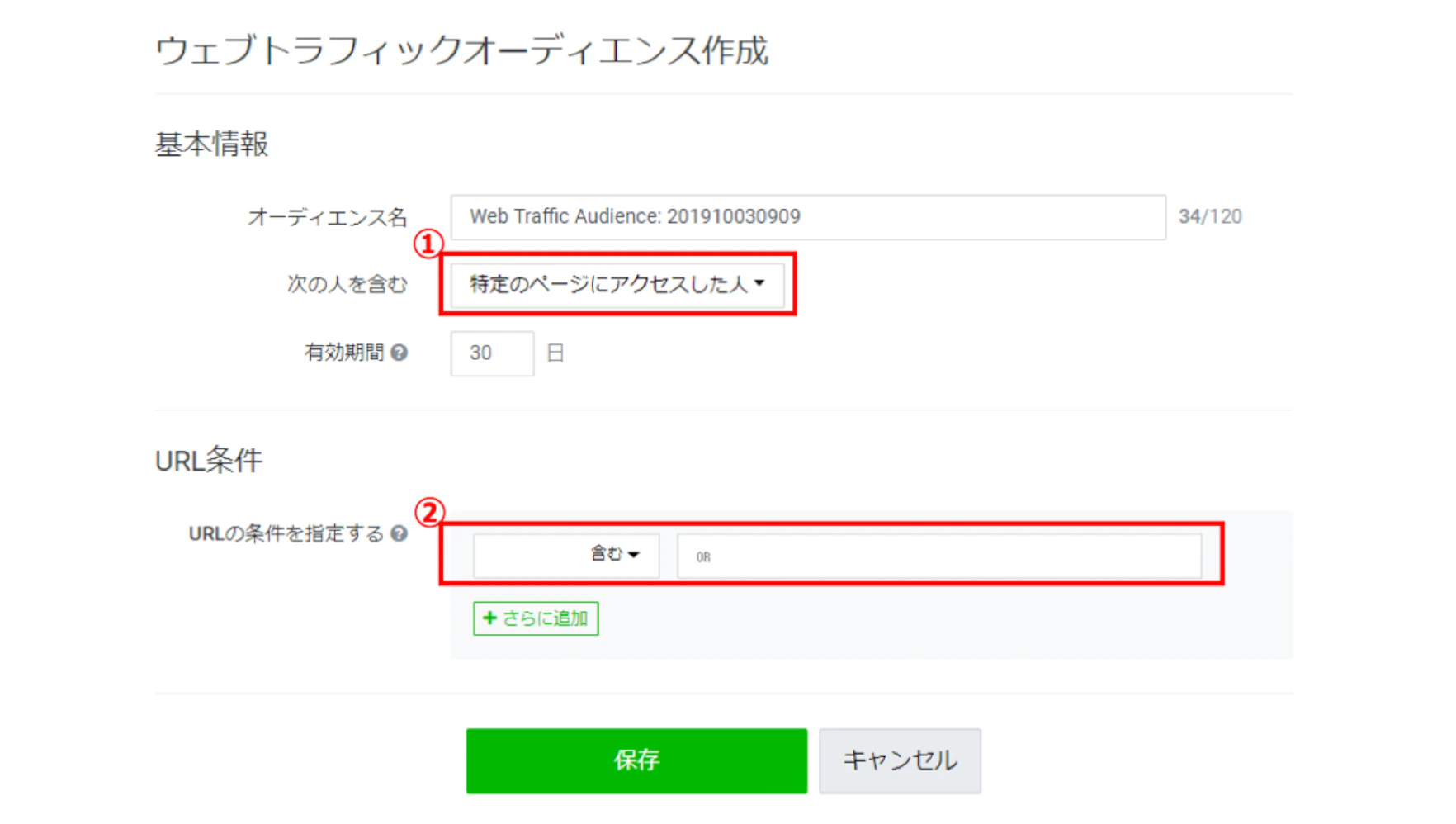Image resolution: width=1456 pixels, height=824 pixels.
Task: Open the 特定のページにアクセスした人 dropdown
Action: [x=617, y=285]
